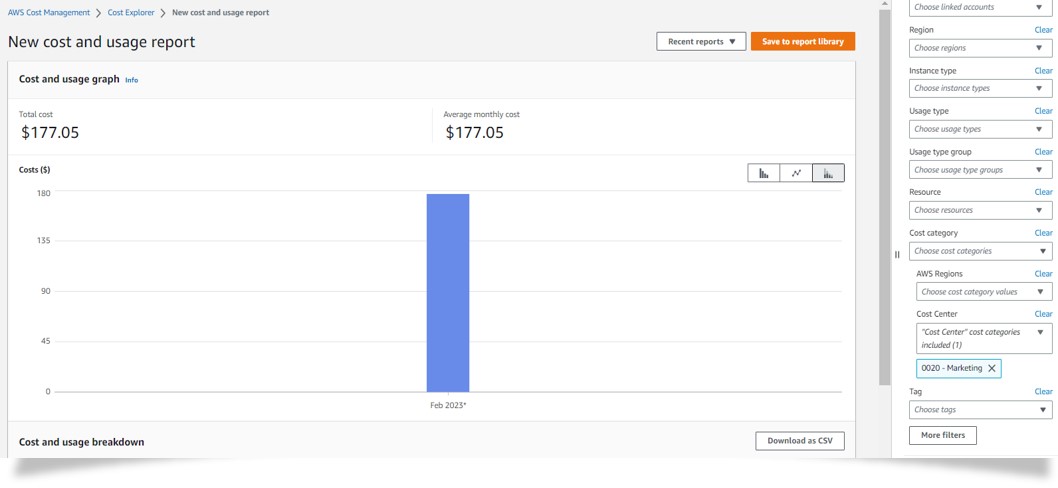Click the More filters button

click(943, 435)
